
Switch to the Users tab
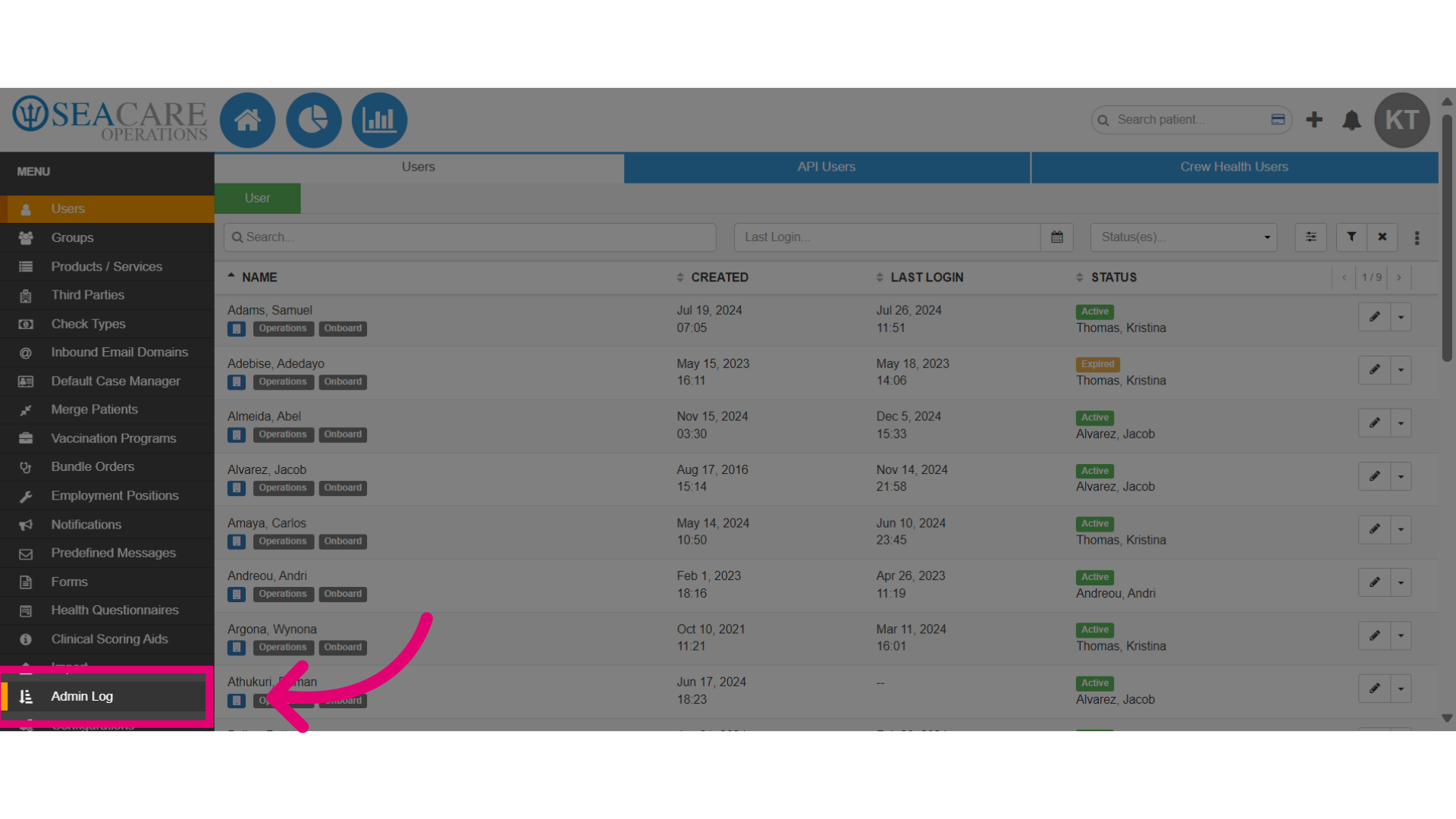[x=419, y=168]
